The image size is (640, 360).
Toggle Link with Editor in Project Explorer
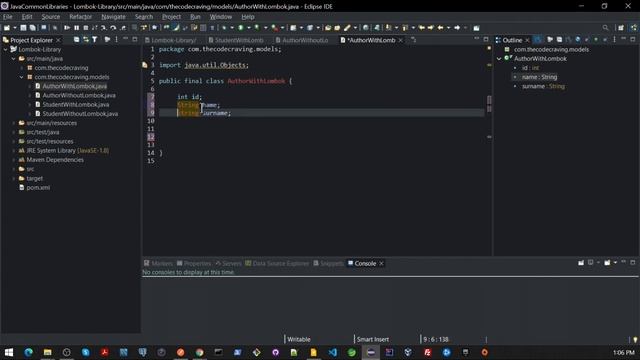(86, 40)
